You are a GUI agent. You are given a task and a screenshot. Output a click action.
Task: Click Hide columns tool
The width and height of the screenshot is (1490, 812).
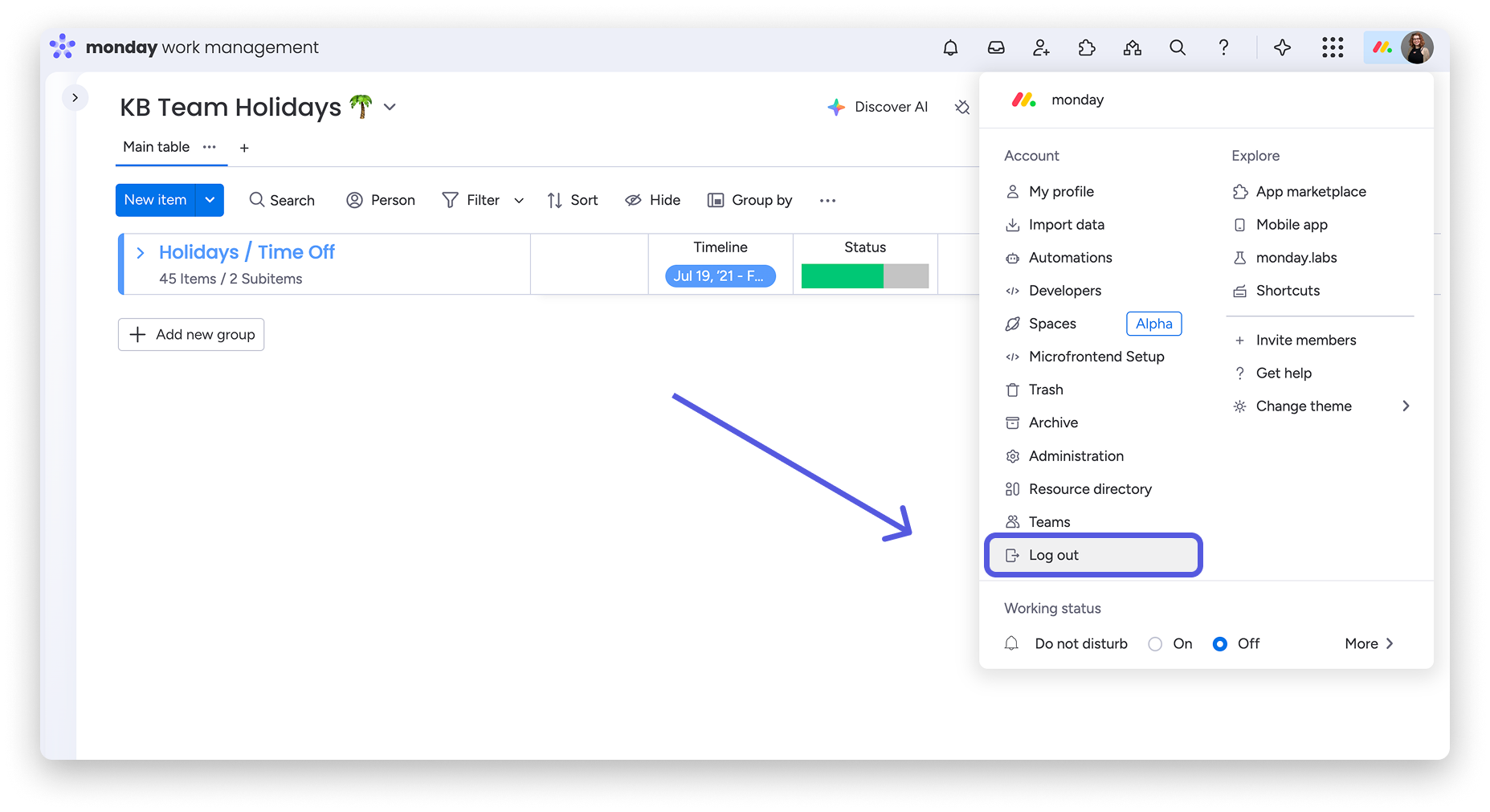coord(653,200)
